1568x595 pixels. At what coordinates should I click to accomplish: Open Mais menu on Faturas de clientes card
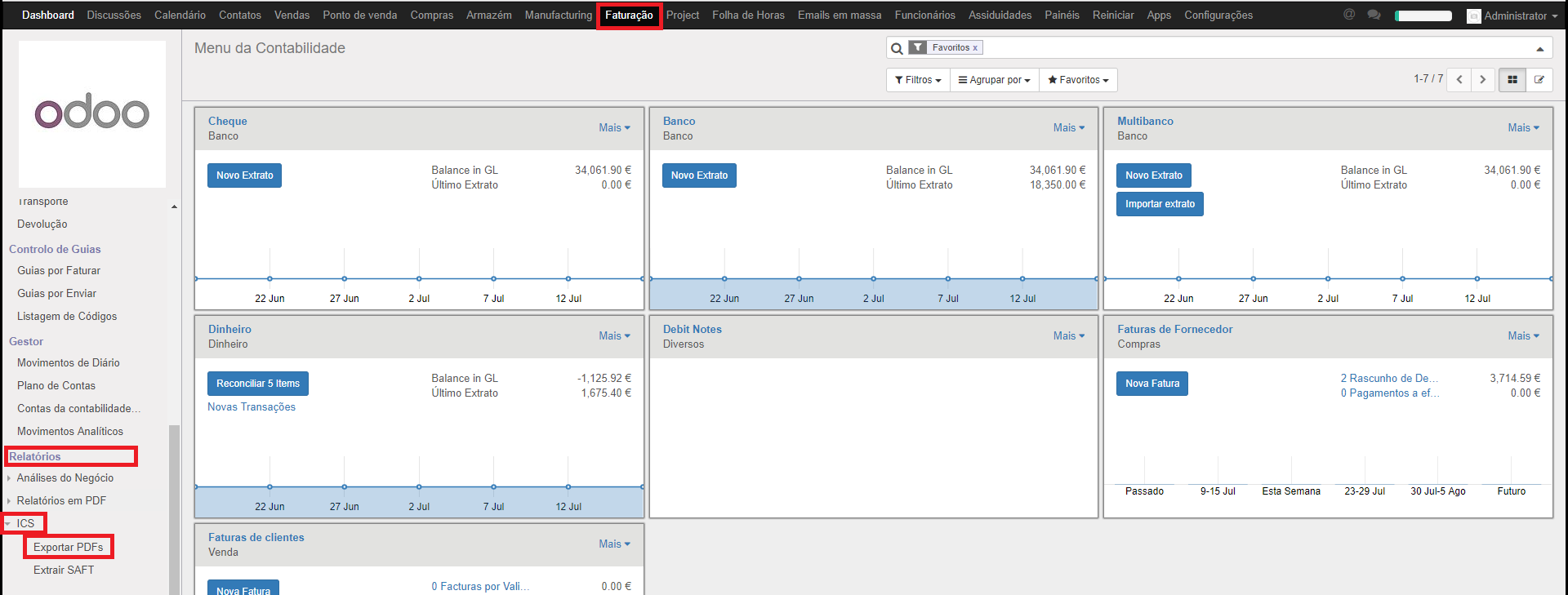coord(614,544)
